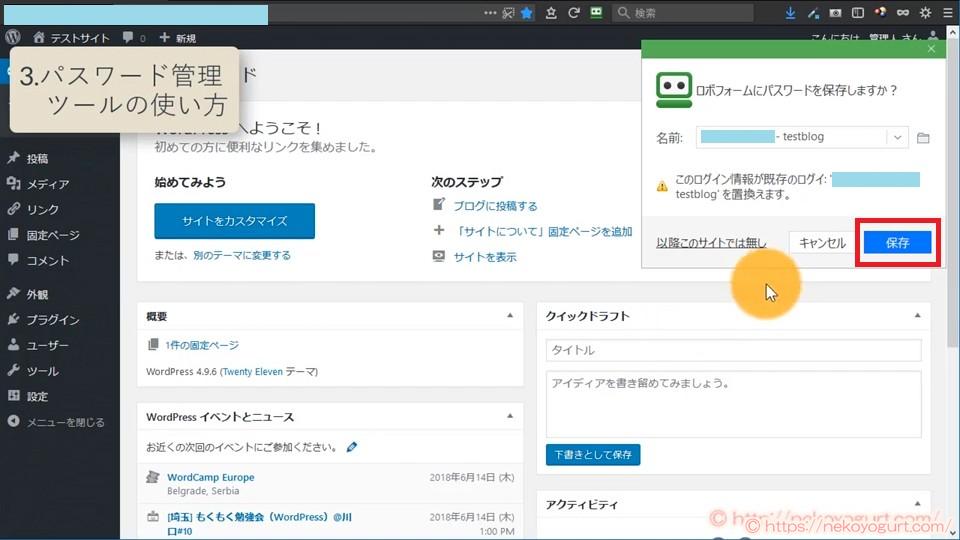Open the edit location pencil icon
Viewport: 960px width, 540px height.
(352, 446)
